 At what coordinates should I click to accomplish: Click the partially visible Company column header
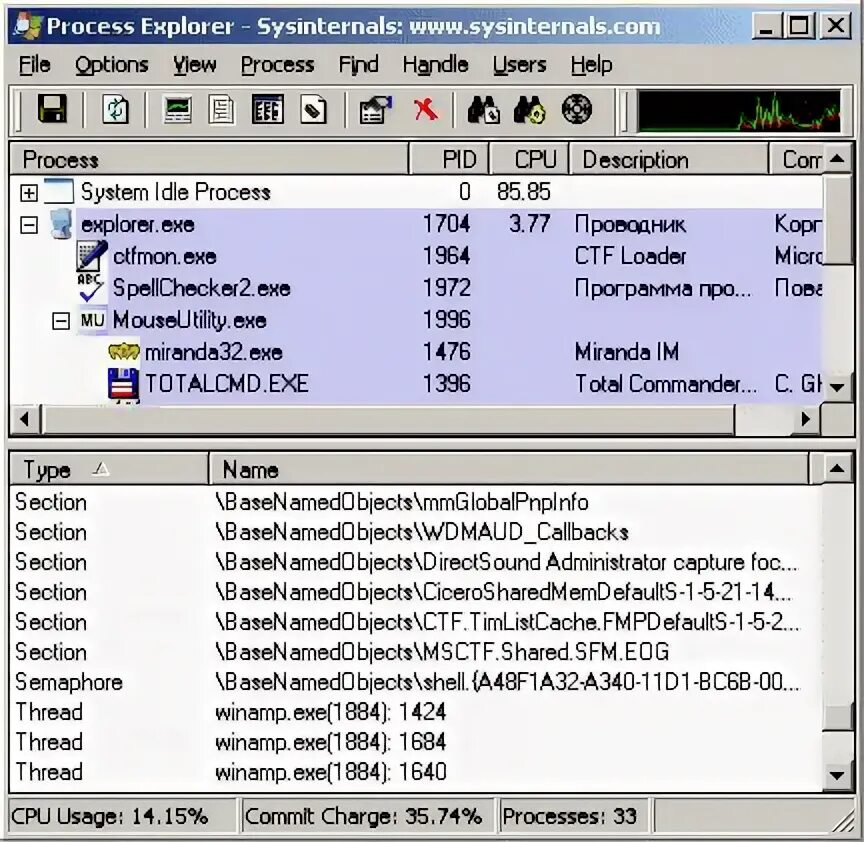coord(796,160)
